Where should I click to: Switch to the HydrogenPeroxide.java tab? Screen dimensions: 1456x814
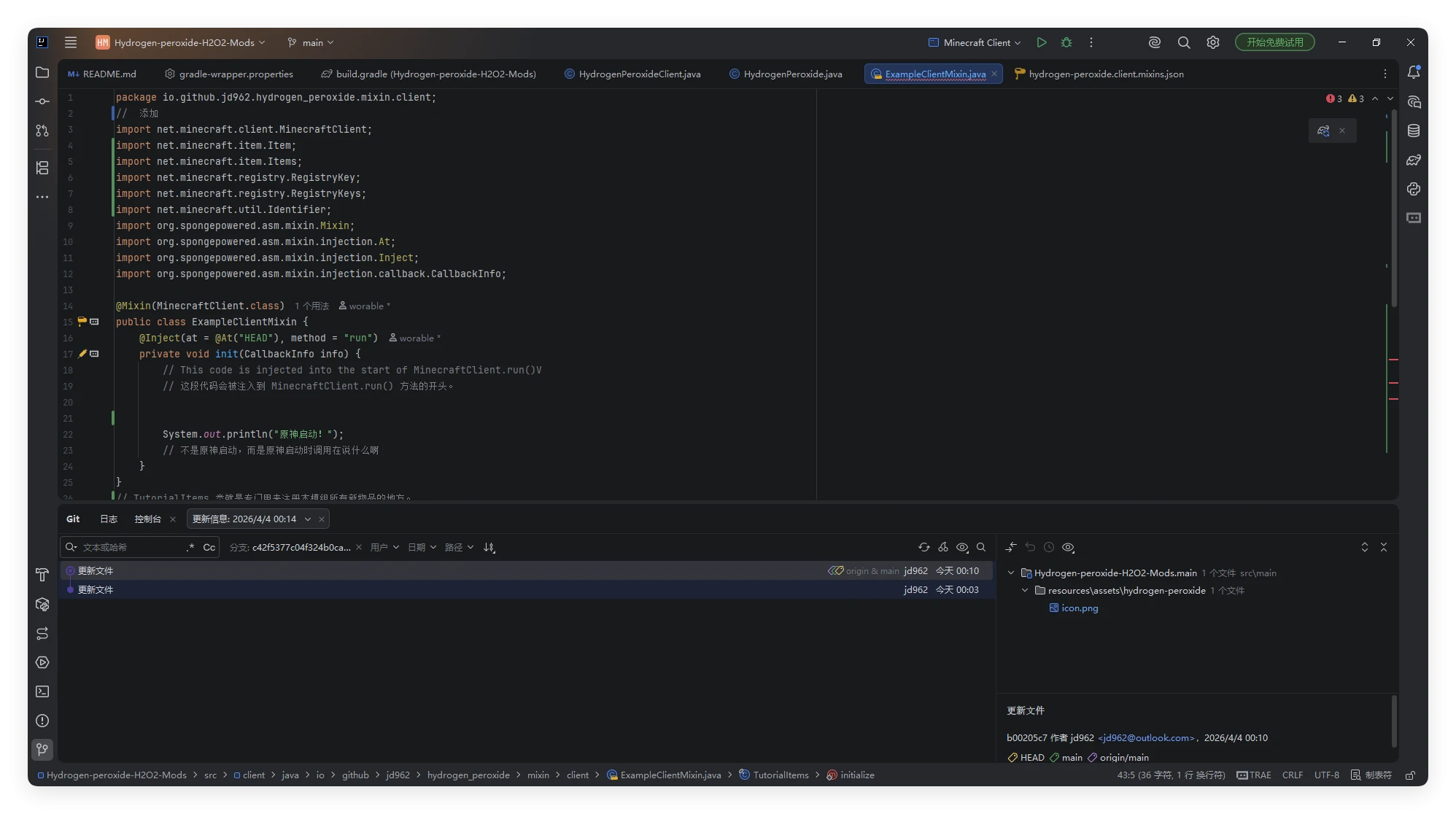pos(792,74)
